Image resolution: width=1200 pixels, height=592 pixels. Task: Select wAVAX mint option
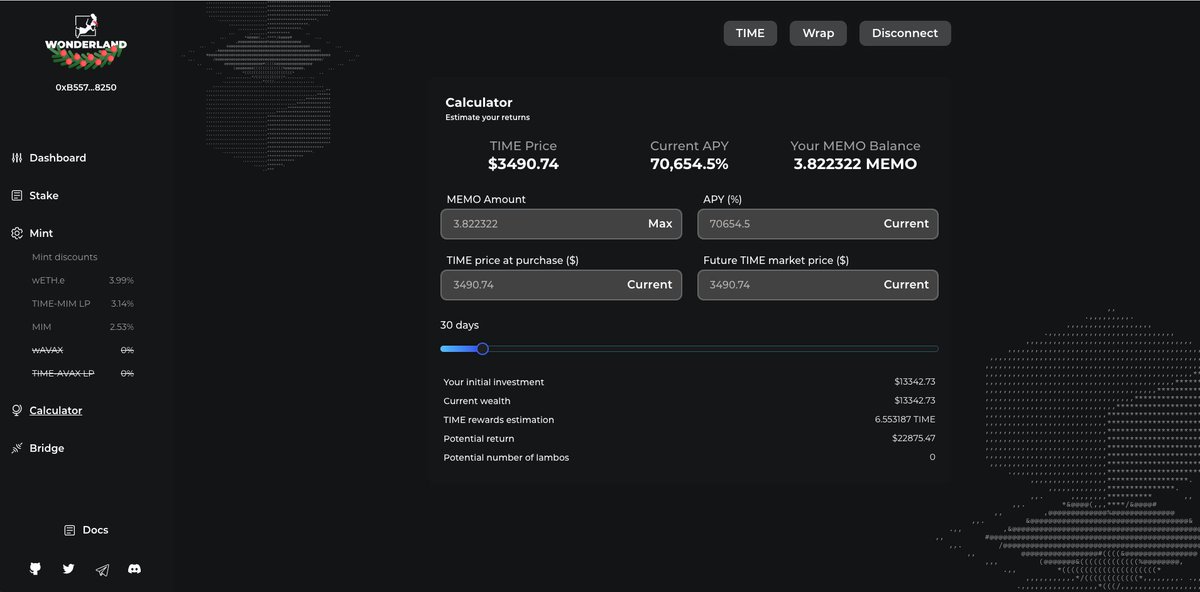click(x=83, y=350)
